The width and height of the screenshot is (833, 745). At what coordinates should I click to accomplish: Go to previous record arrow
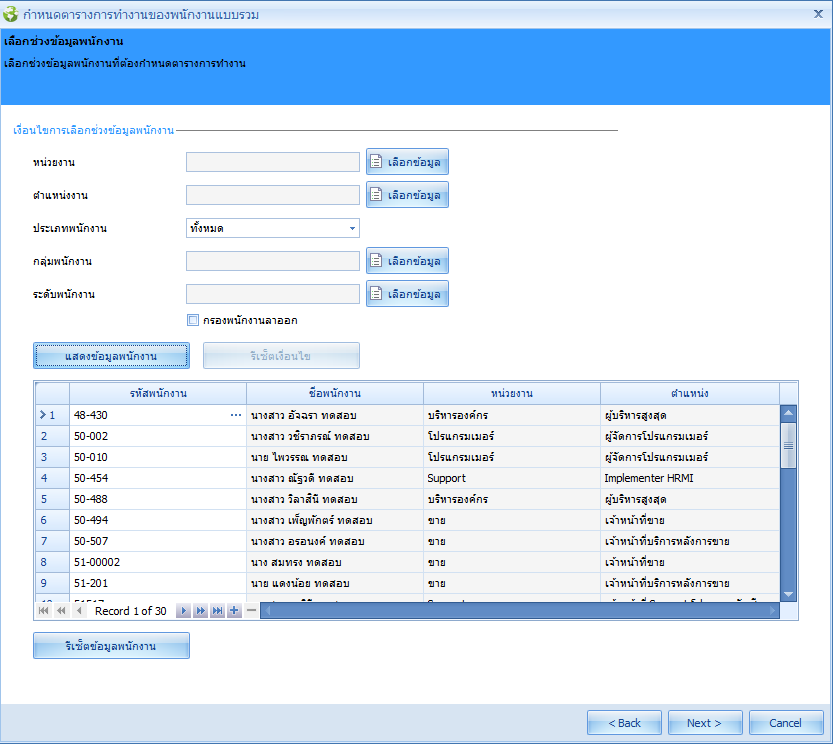click(79, 611)
